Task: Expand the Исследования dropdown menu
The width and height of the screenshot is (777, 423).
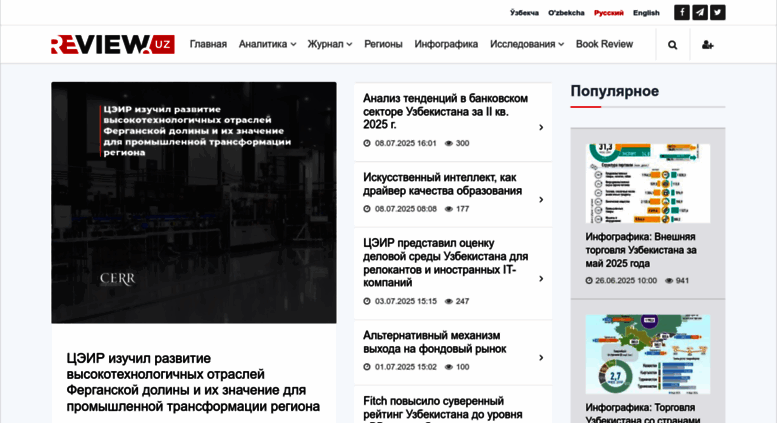Action: click(x=527, y=44)
